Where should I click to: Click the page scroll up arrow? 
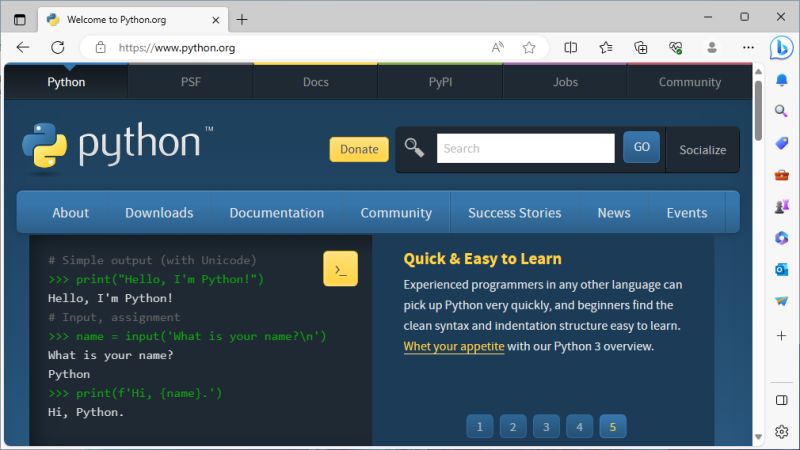[x=758, y=71]
